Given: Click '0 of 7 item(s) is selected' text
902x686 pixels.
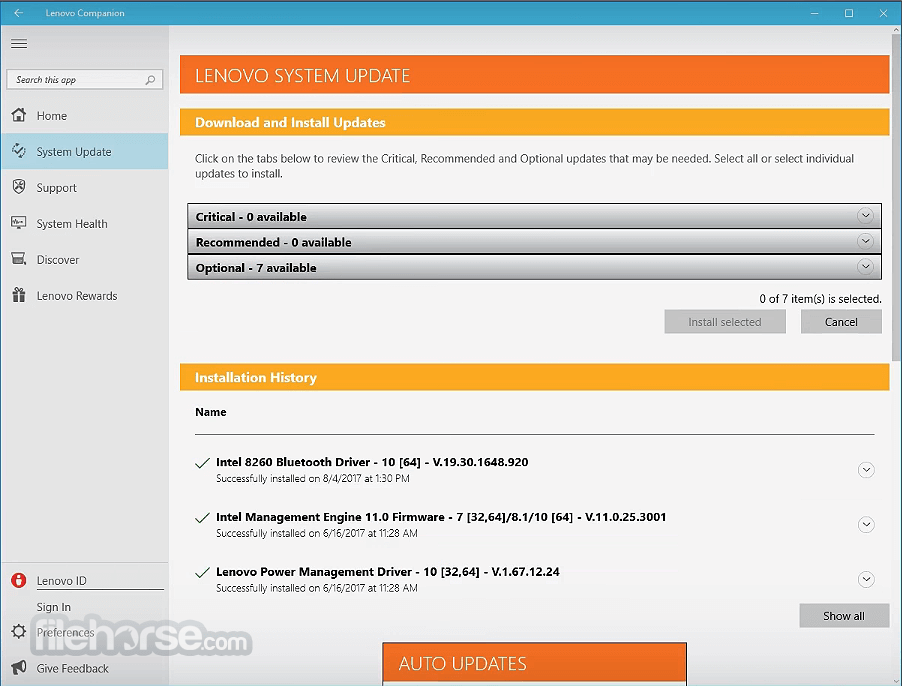Looking at the screenshot, I should click(820, 299).
